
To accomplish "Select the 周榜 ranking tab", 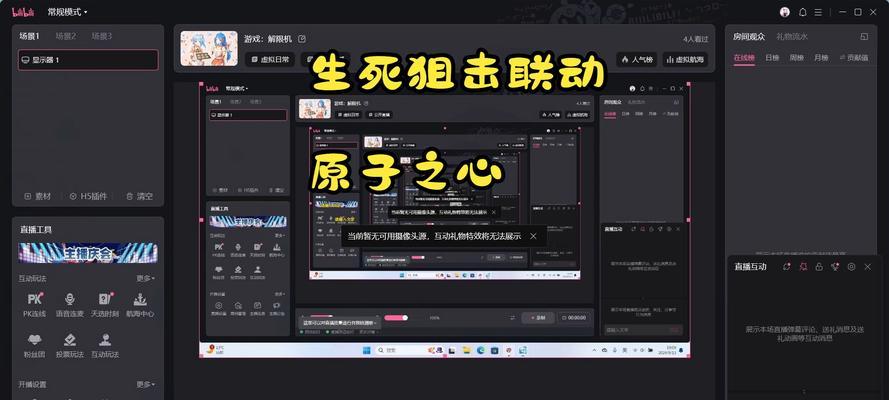I will click(x=796, y=58).
